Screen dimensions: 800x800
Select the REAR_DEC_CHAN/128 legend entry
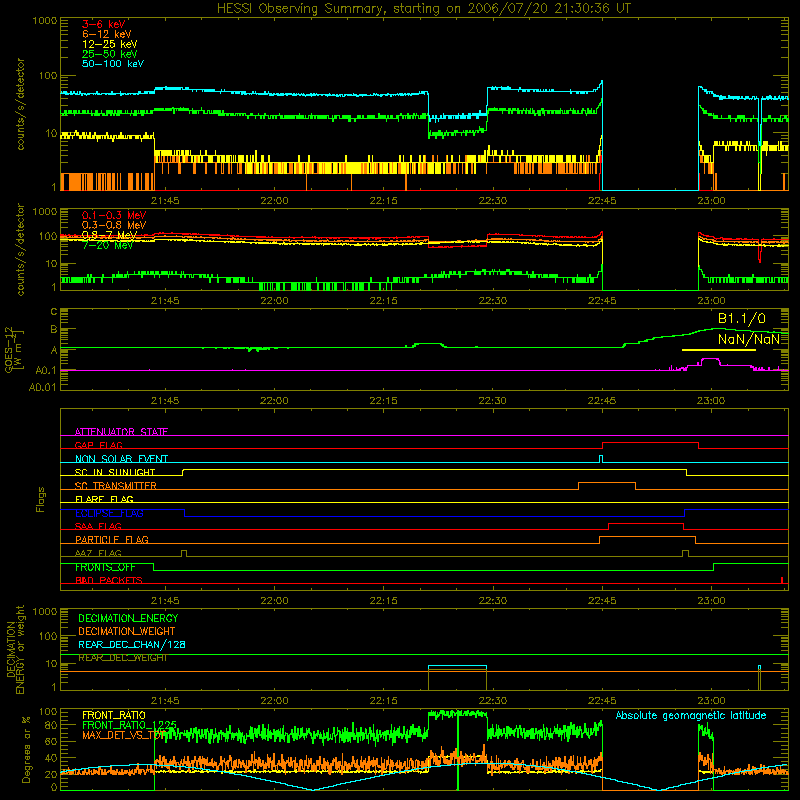click(132, 644)
